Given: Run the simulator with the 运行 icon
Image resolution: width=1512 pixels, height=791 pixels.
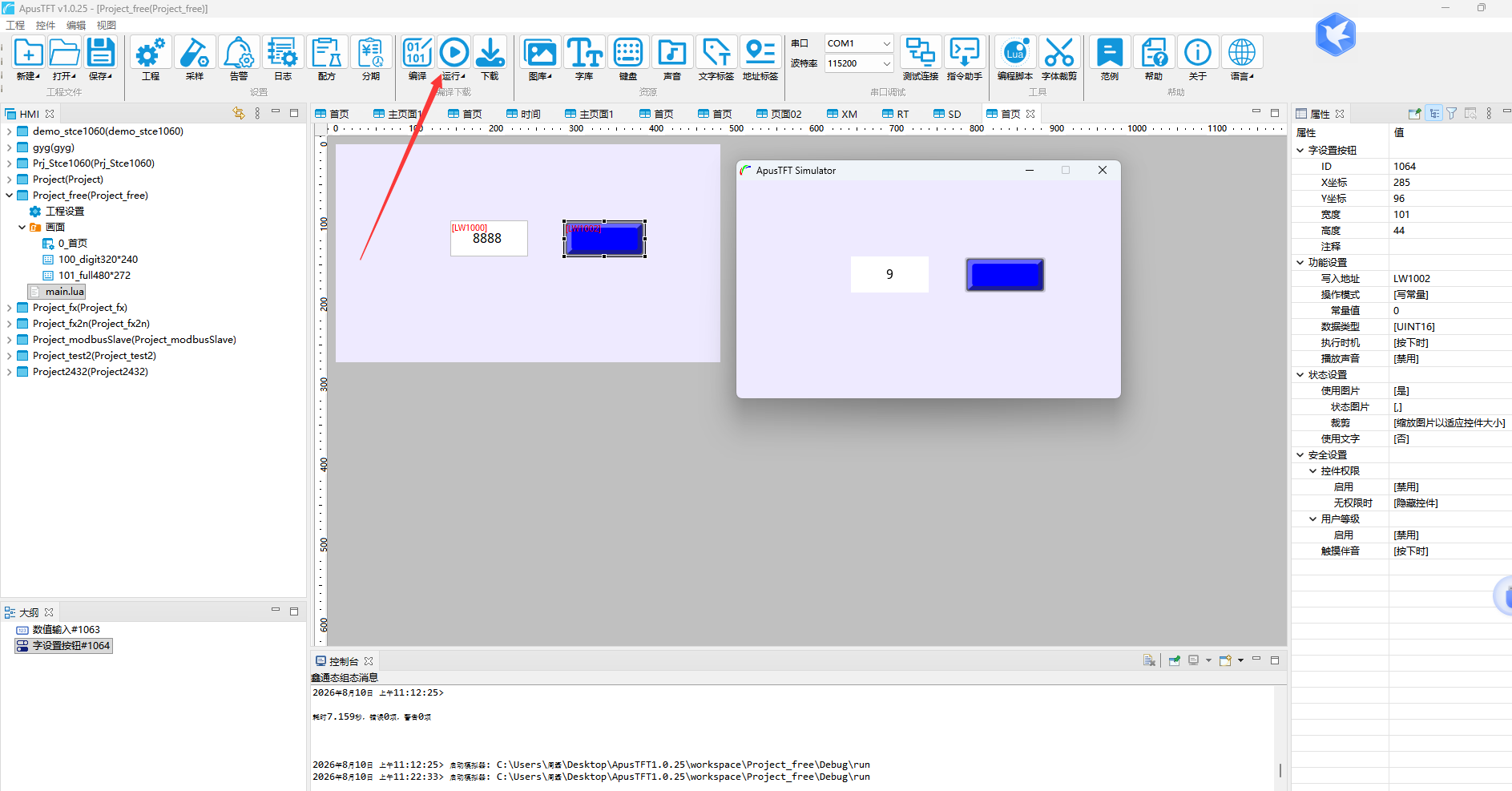Looking at the screenshot, I should tap(454, 53).
